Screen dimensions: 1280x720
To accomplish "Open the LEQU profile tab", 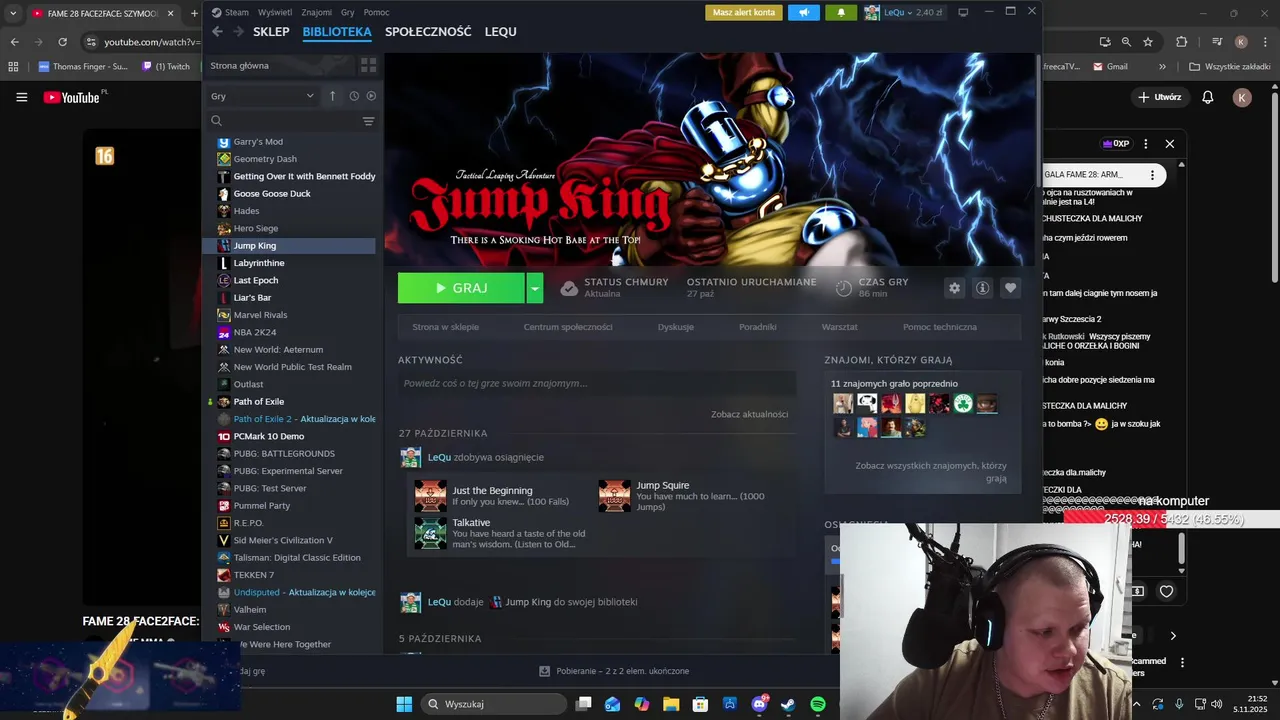I will point(501,32).
